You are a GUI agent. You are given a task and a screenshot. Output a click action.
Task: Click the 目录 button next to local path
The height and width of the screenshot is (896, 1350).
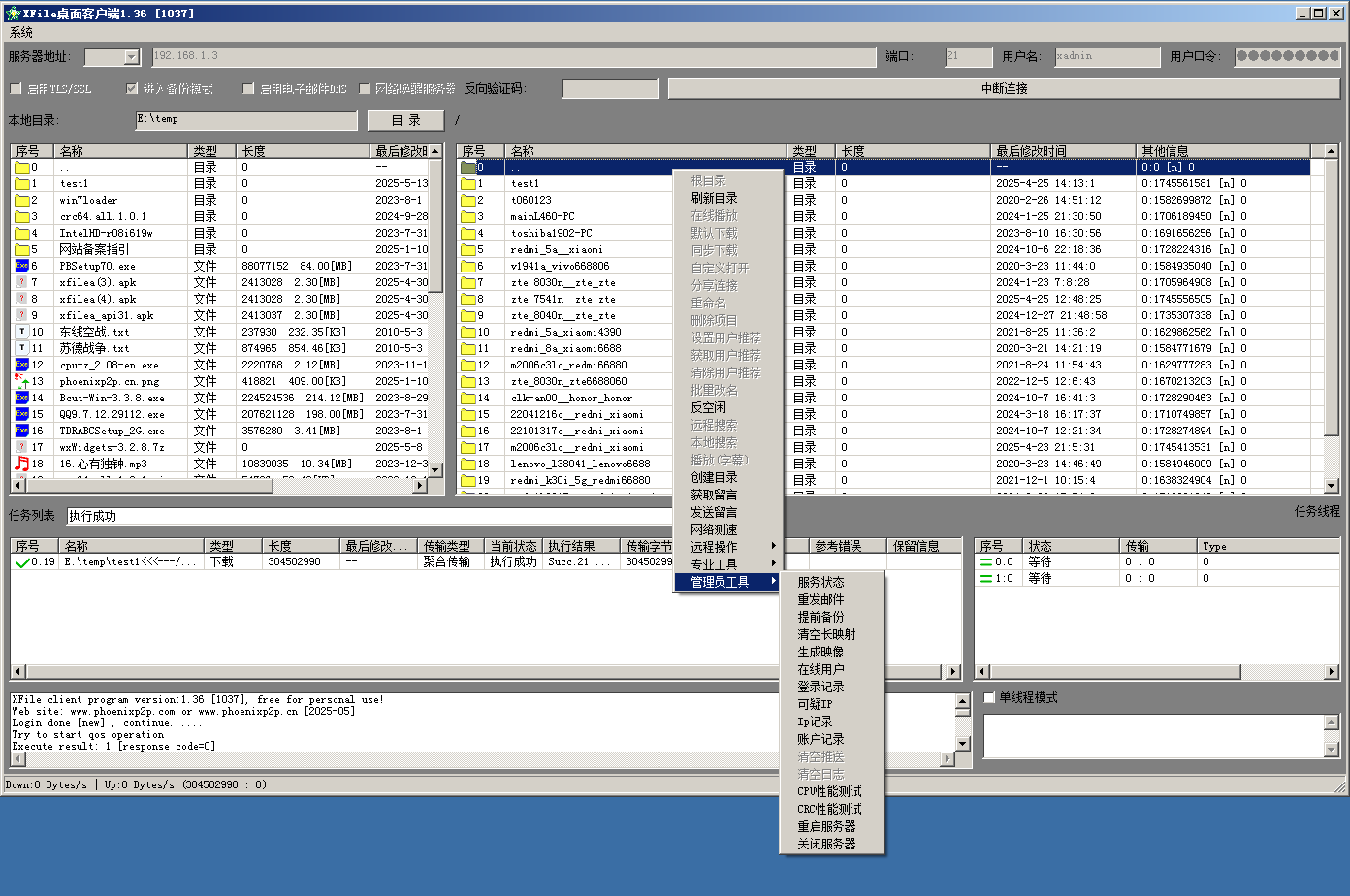405,120
